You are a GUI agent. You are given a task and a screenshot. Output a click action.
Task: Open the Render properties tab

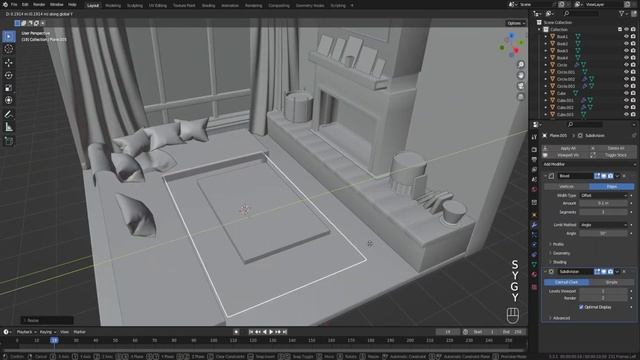coord(534,150)
